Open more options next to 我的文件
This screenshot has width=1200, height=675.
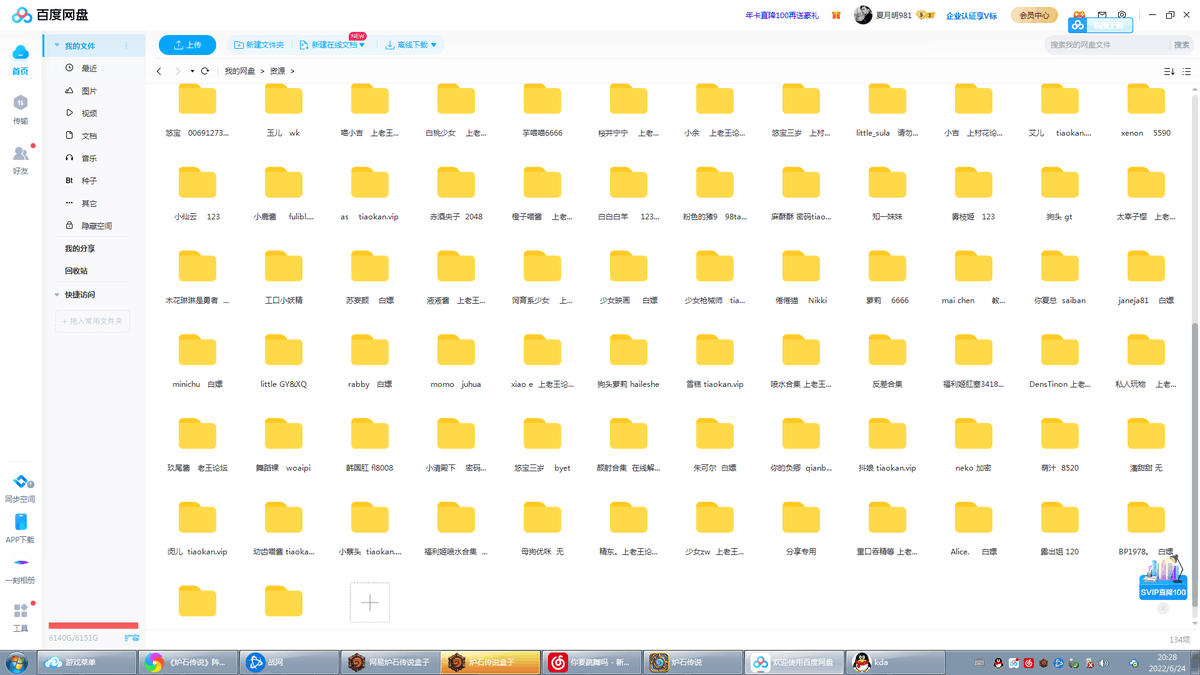[x=126, y=46]
